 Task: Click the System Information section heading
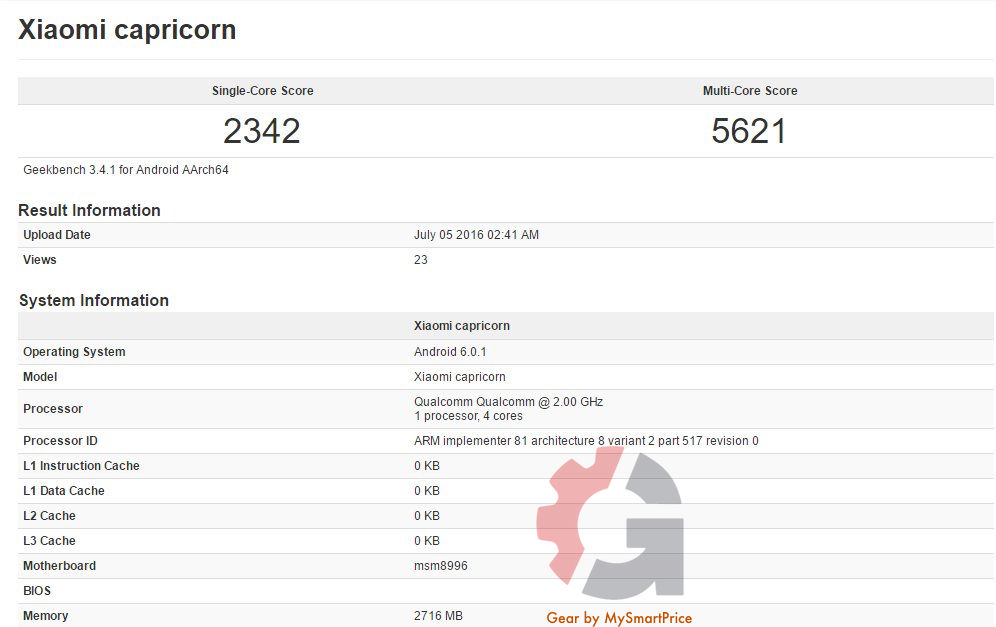tap(93, 300)
